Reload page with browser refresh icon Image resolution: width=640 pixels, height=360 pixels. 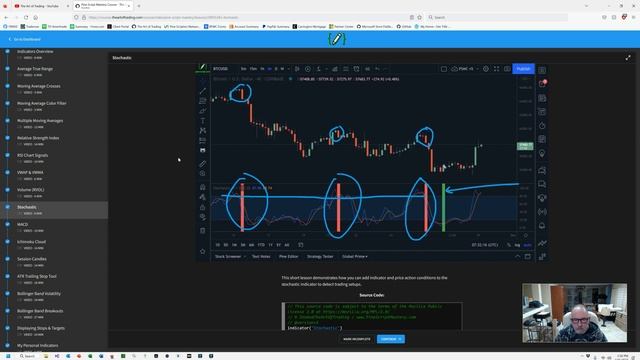pyautogui.click(x=26, y=17)
